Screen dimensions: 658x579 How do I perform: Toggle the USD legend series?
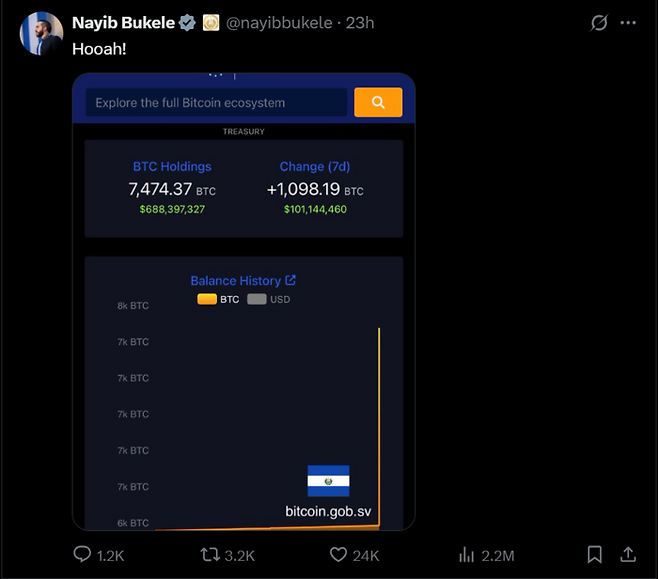point(269,299)
